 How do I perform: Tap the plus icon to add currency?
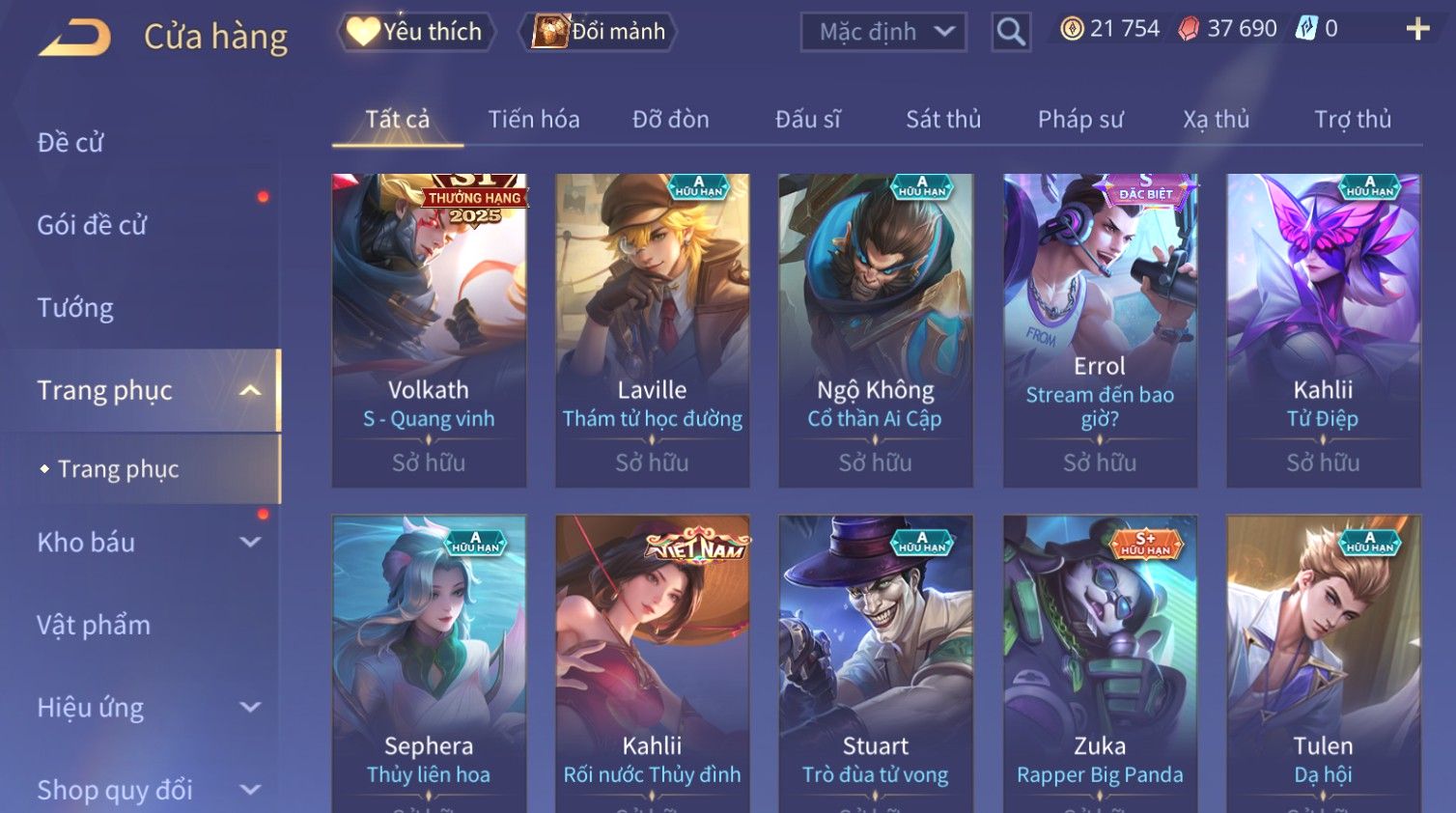click(x=1417, y=29)
